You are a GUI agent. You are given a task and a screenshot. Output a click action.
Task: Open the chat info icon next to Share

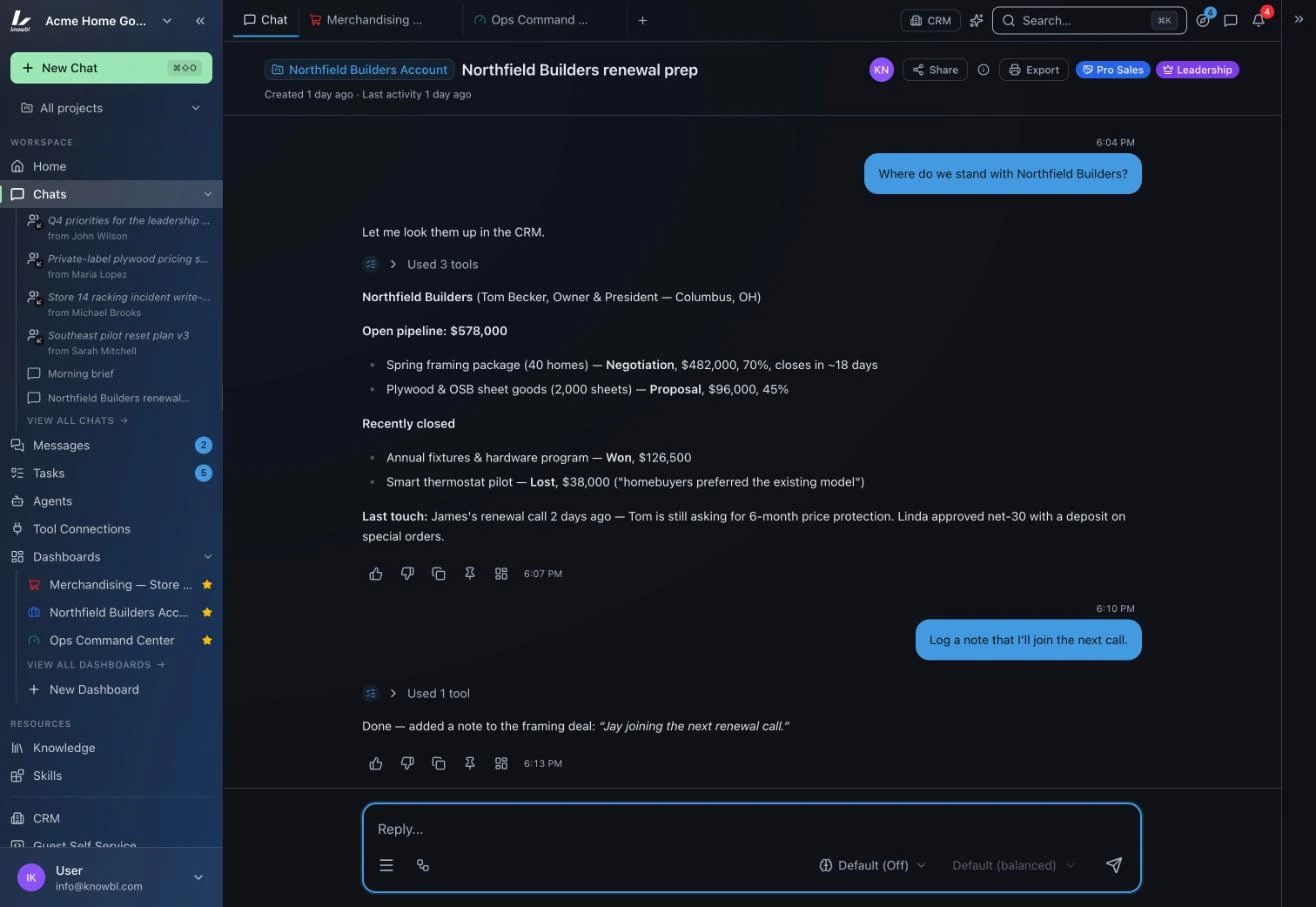click(983, 70)
